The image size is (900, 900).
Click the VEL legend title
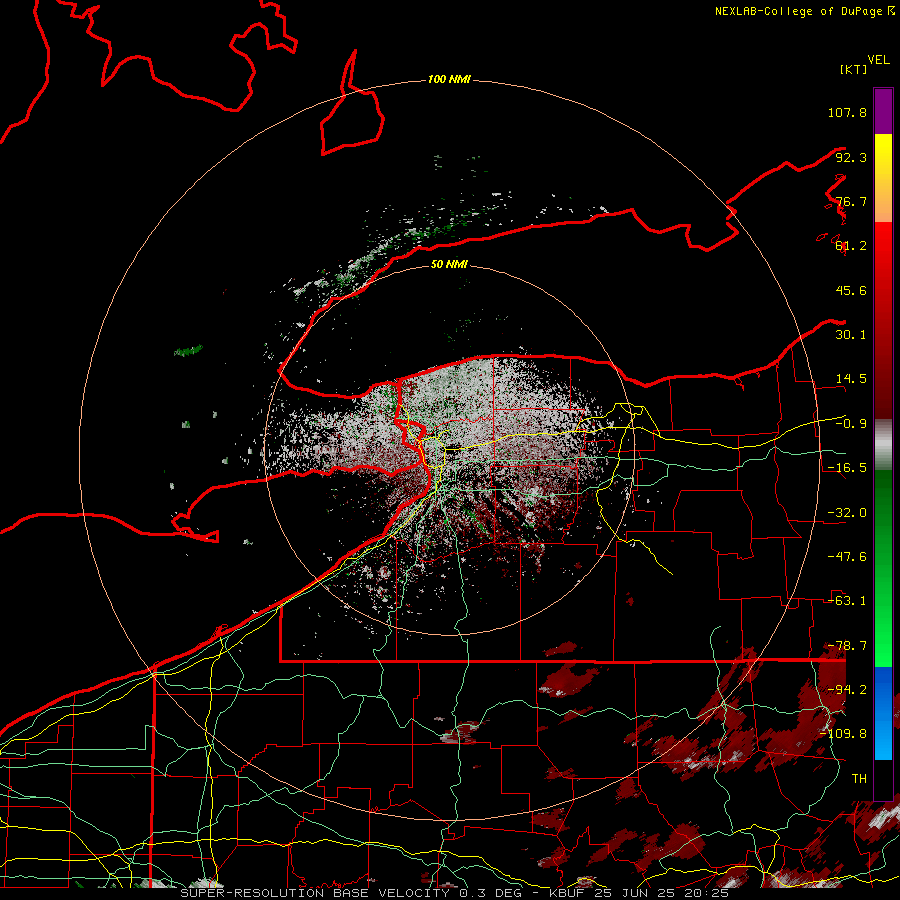(x=878, y=60)
